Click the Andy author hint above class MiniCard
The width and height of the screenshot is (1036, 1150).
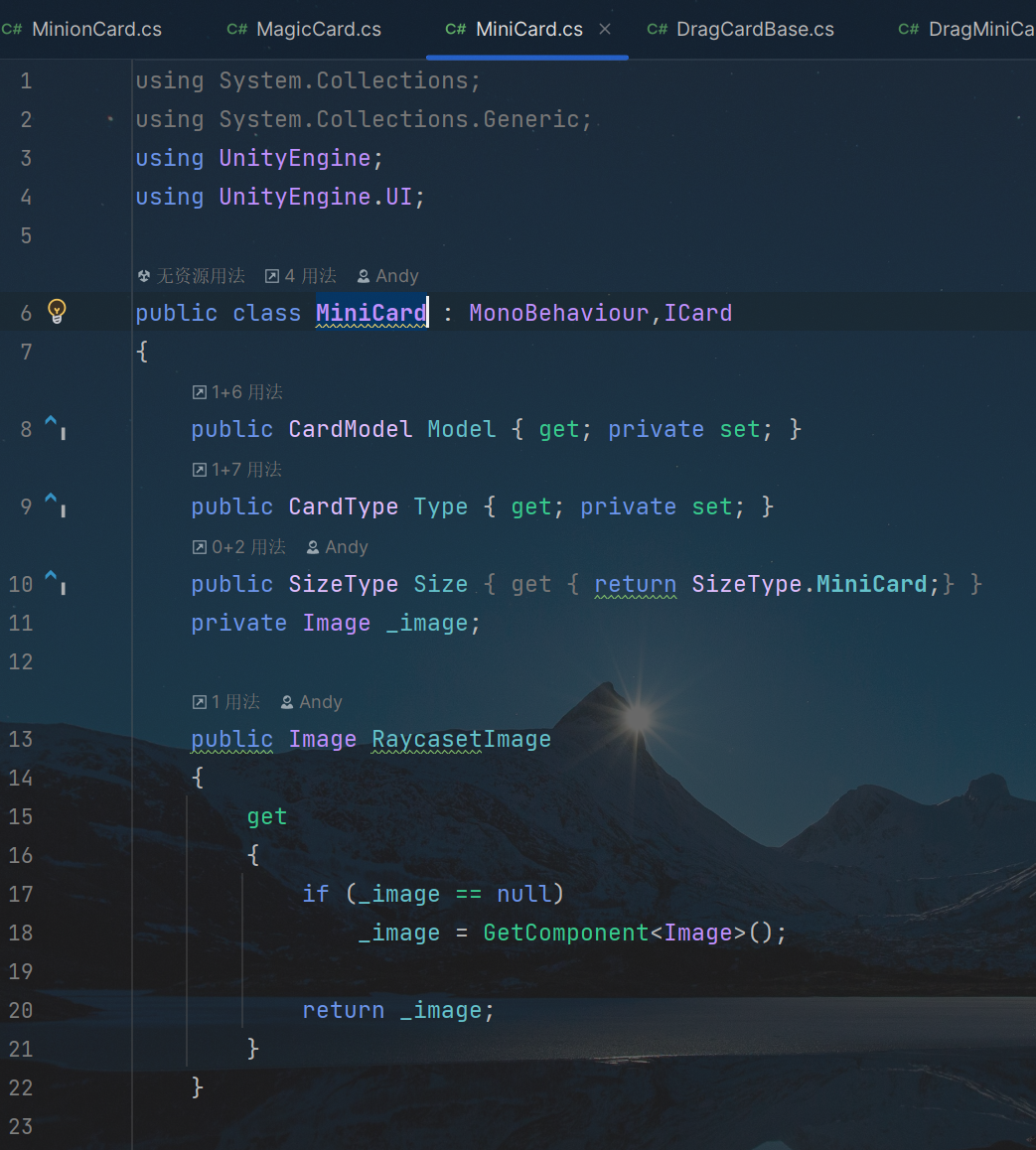coord(387,276)
